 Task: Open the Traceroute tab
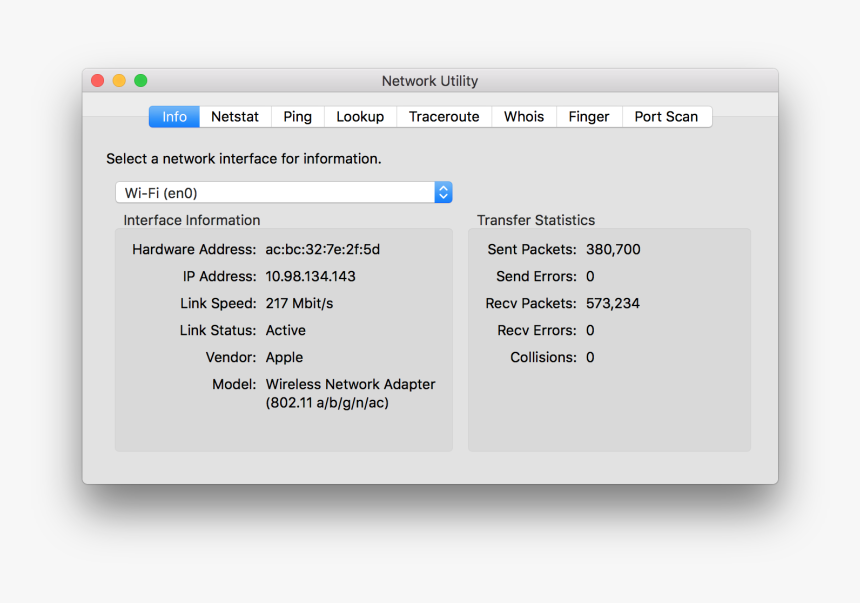point(444,117)
